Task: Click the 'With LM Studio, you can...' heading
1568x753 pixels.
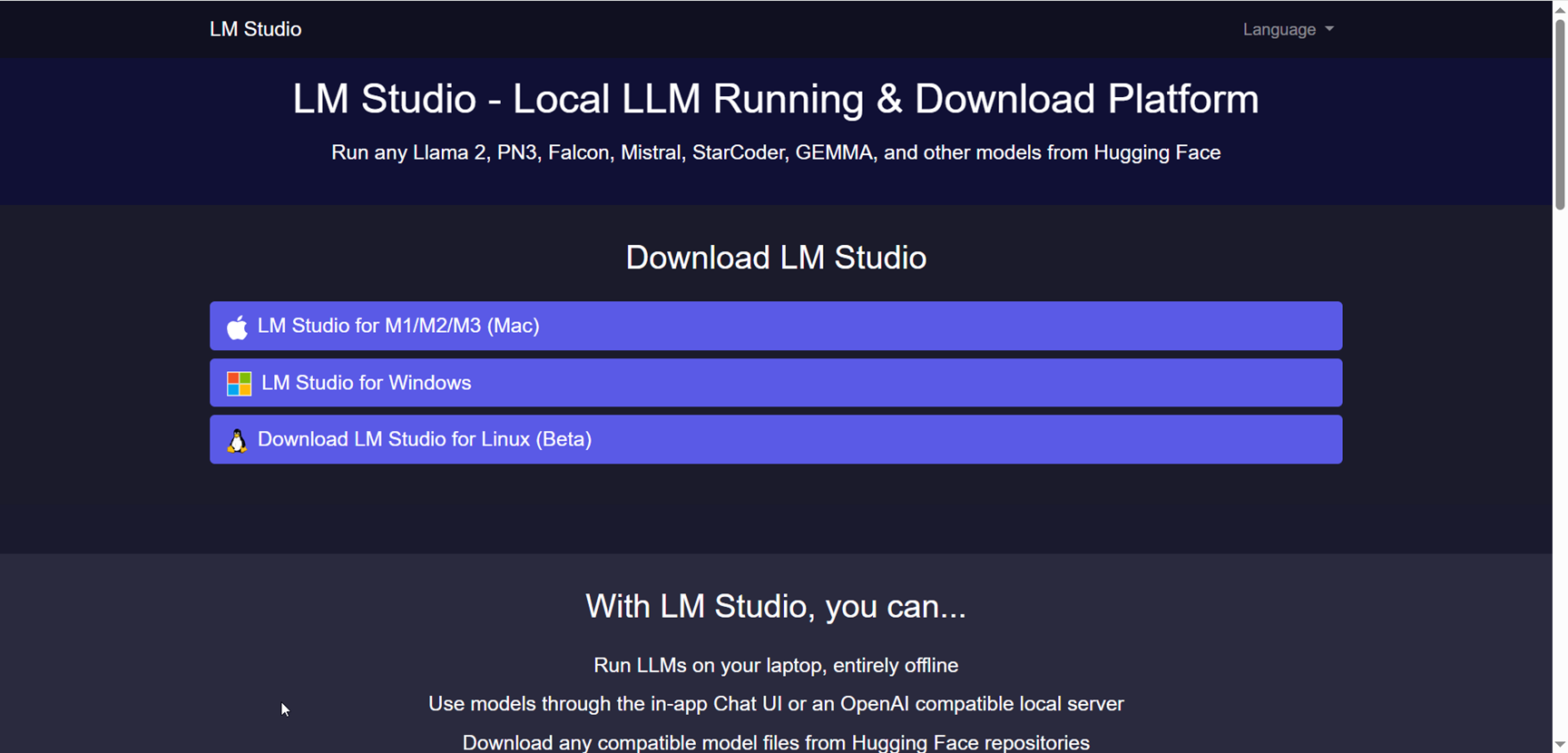Action: (x=776, y=606)
